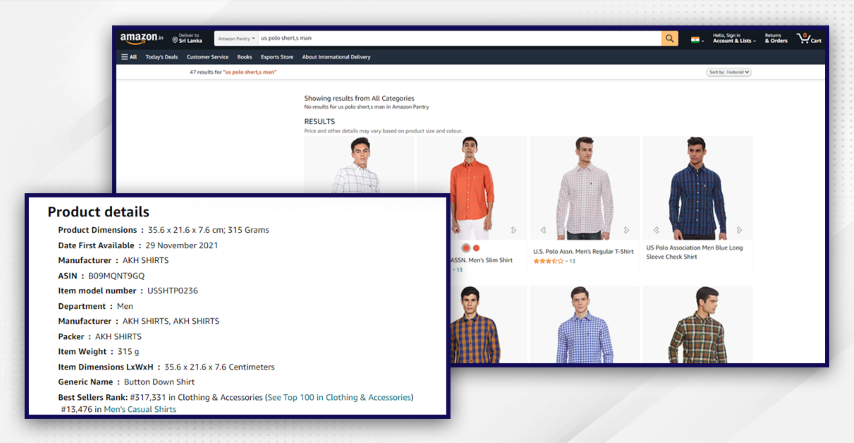
Task: Click next arrow on Blue Check Shirt card
Action: tap(739, 230)
